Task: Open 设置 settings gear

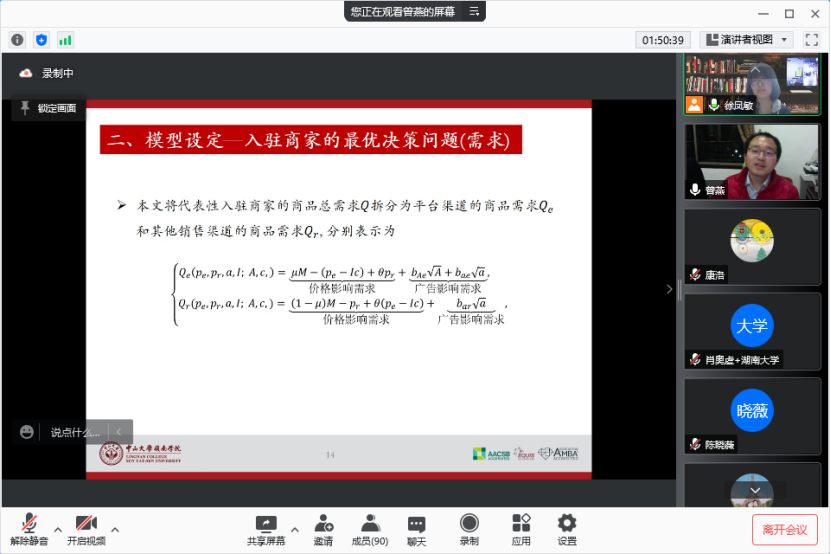Action: [x=567, y=530]
